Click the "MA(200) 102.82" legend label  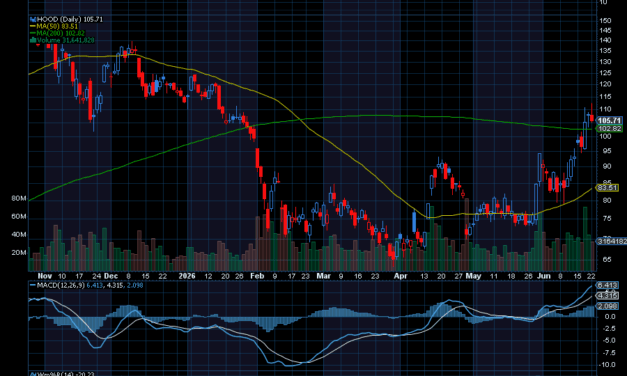(x=60, y=33)
